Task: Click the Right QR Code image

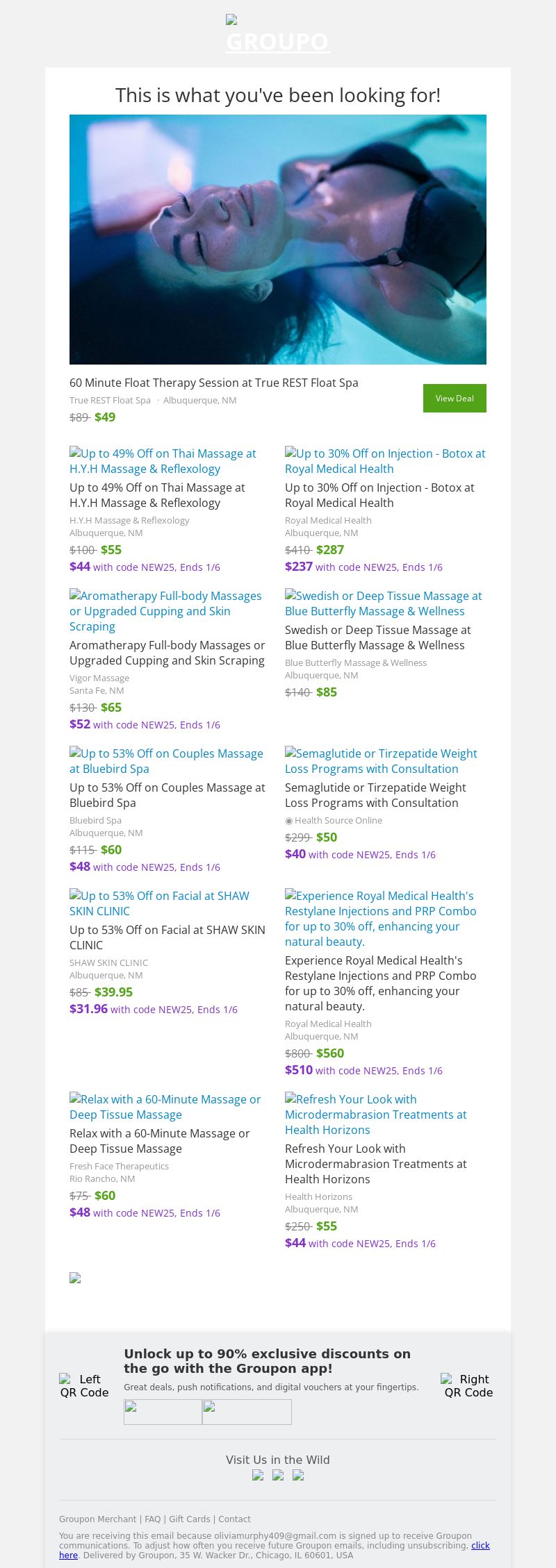Action: coord(468,1385)
